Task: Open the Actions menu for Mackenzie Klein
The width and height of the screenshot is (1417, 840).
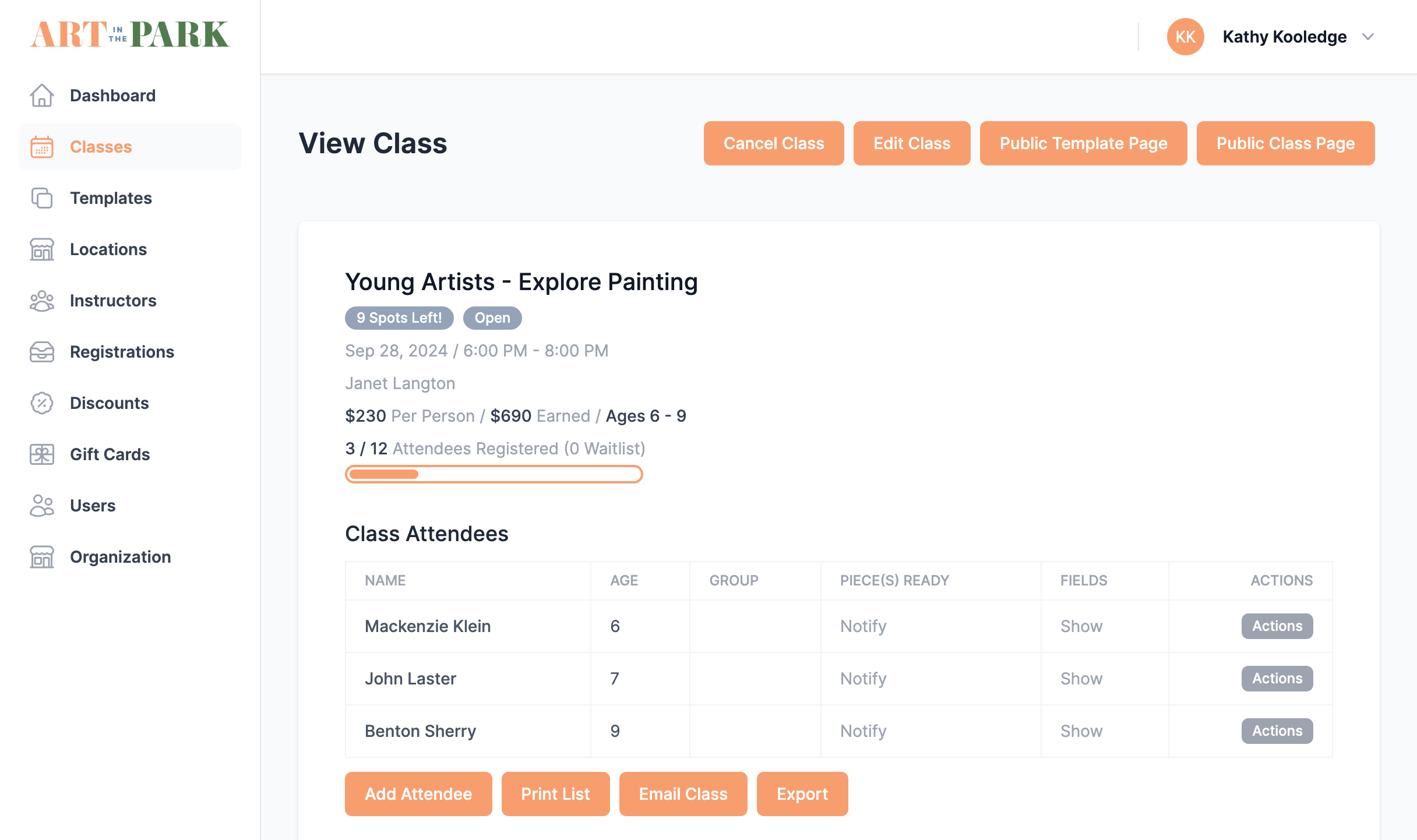Action: pos(1277,626)
